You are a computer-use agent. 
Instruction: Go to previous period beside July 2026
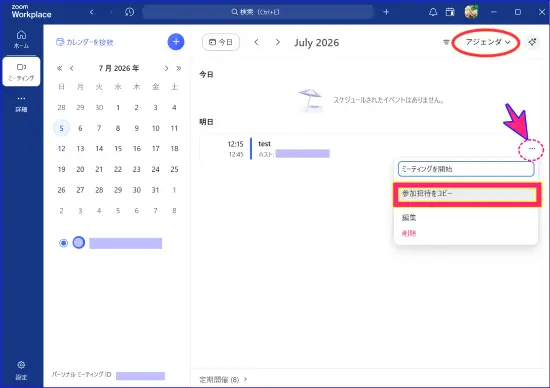click(256, 42)
